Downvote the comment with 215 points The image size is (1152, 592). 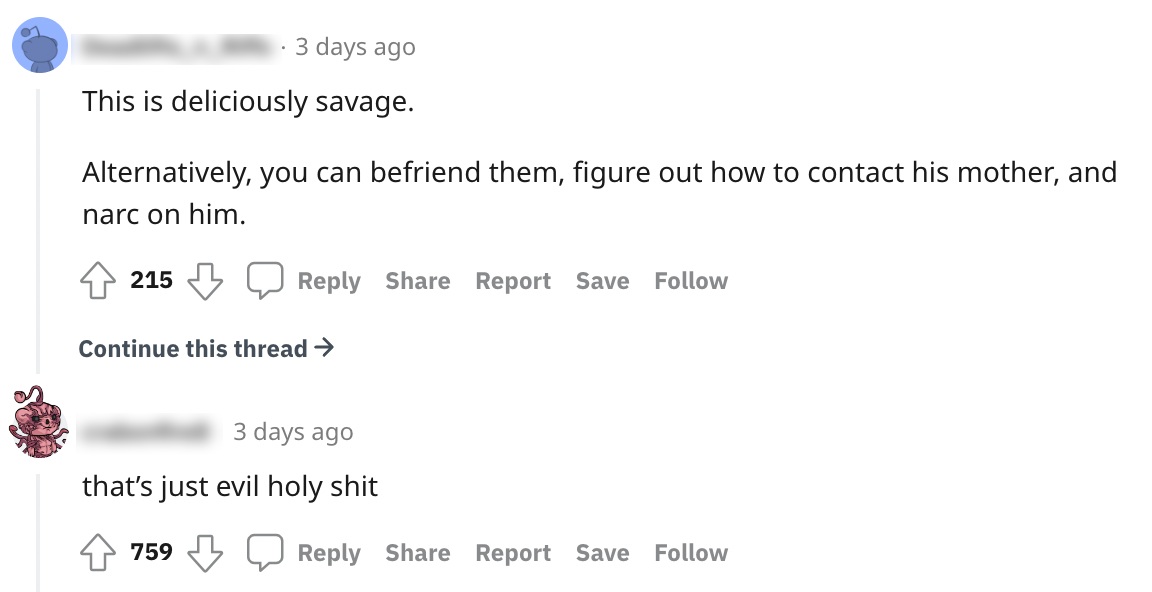point(205,281)
